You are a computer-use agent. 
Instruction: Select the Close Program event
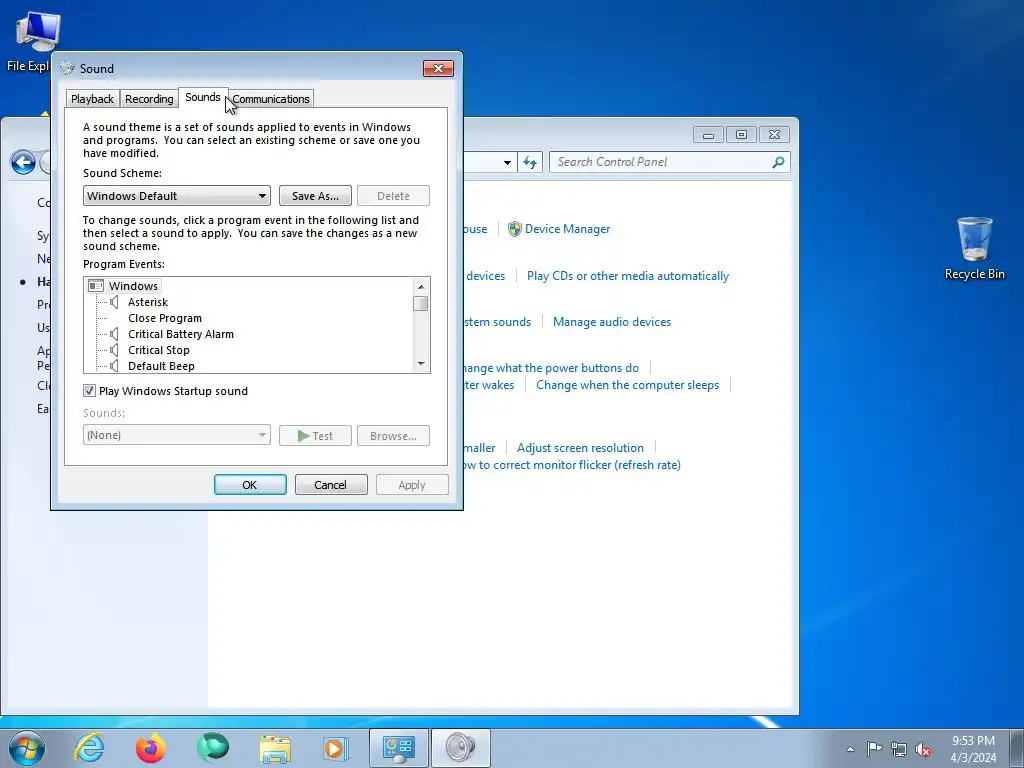coord(165,318)
